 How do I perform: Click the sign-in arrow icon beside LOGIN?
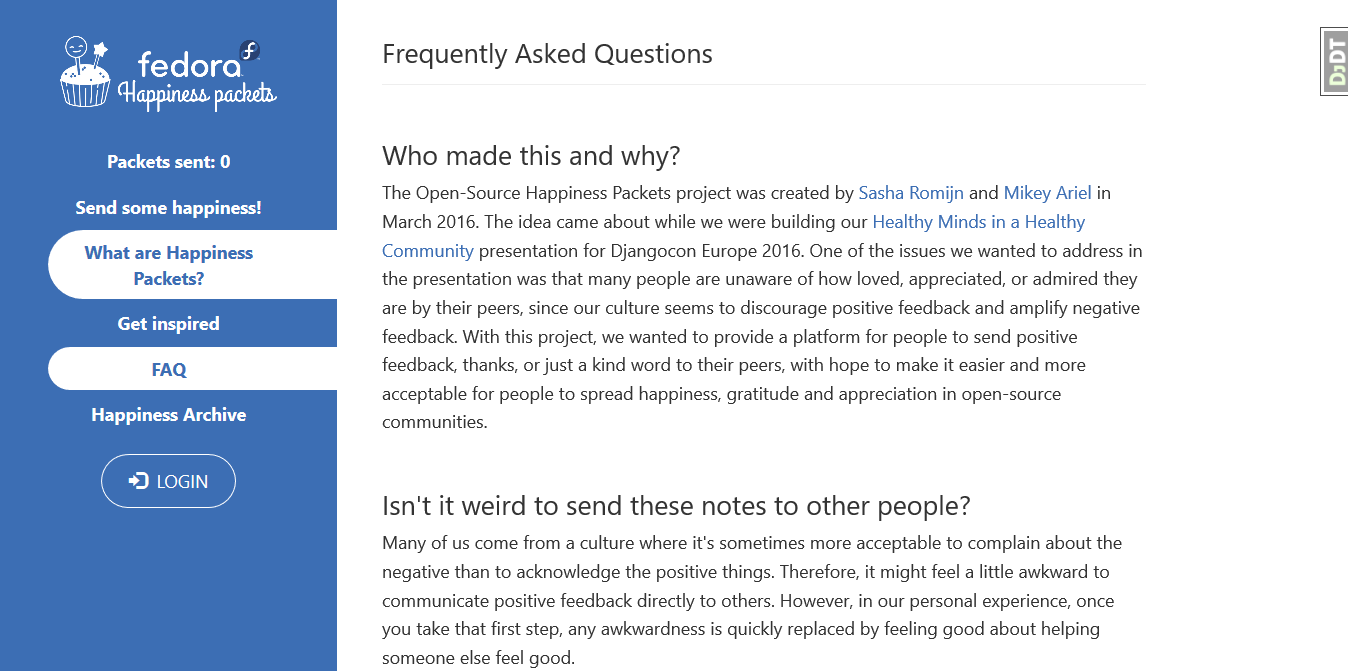138,481
